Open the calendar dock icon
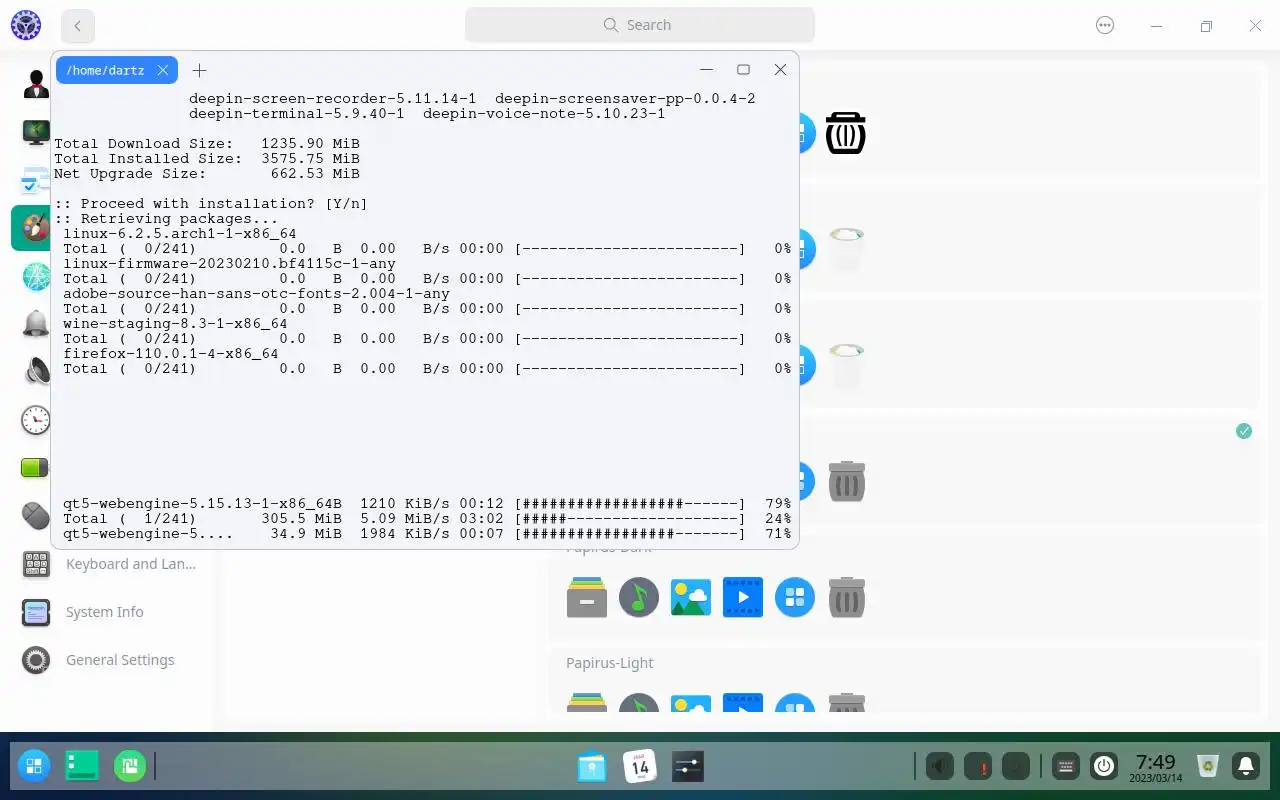1280x800 pixels. click(640, 767)
